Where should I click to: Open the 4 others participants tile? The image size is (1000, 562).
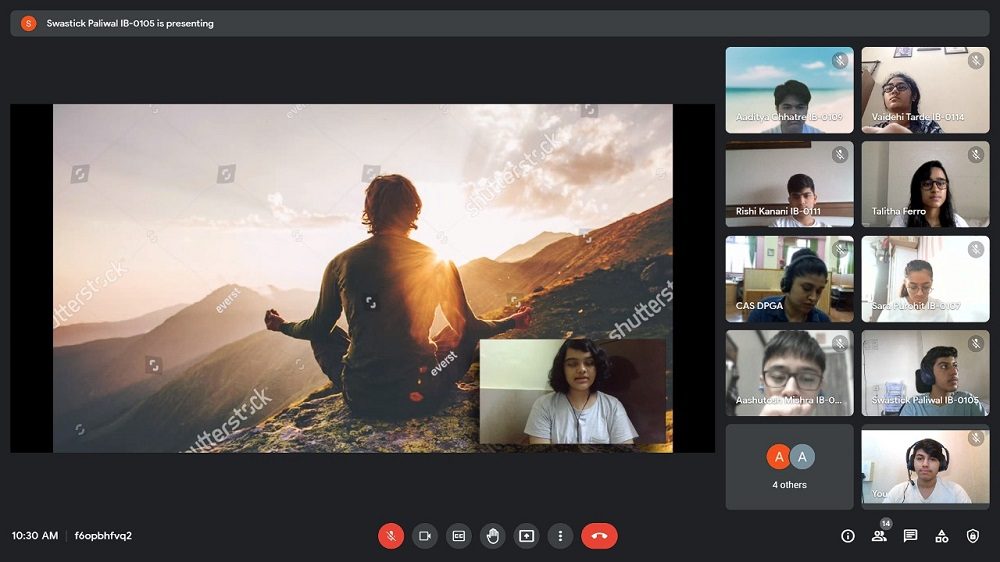pyautogui.click(x=790, y=468)
